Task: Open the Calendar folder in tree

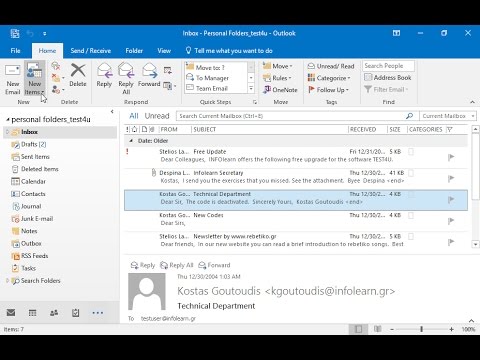Action: pyautogui.click(x=33, y=181)
